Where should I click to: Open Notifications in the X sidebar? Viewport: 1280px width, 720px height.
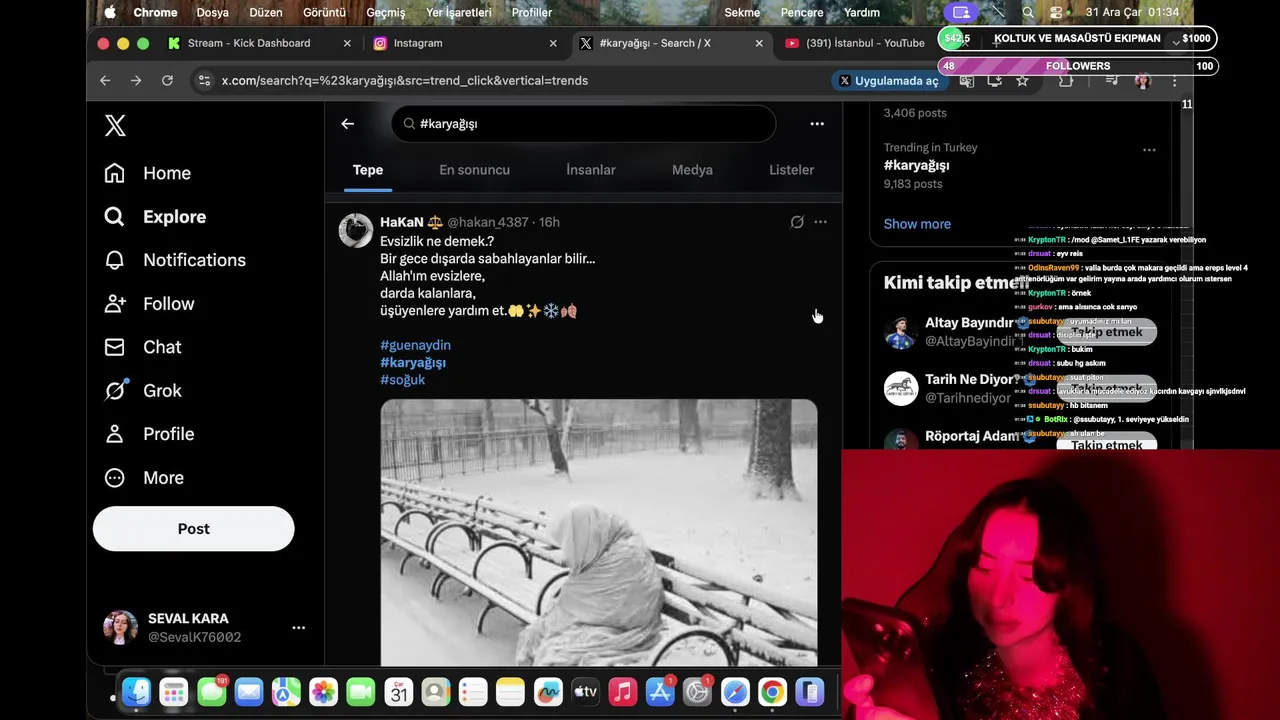pos(175,260)
